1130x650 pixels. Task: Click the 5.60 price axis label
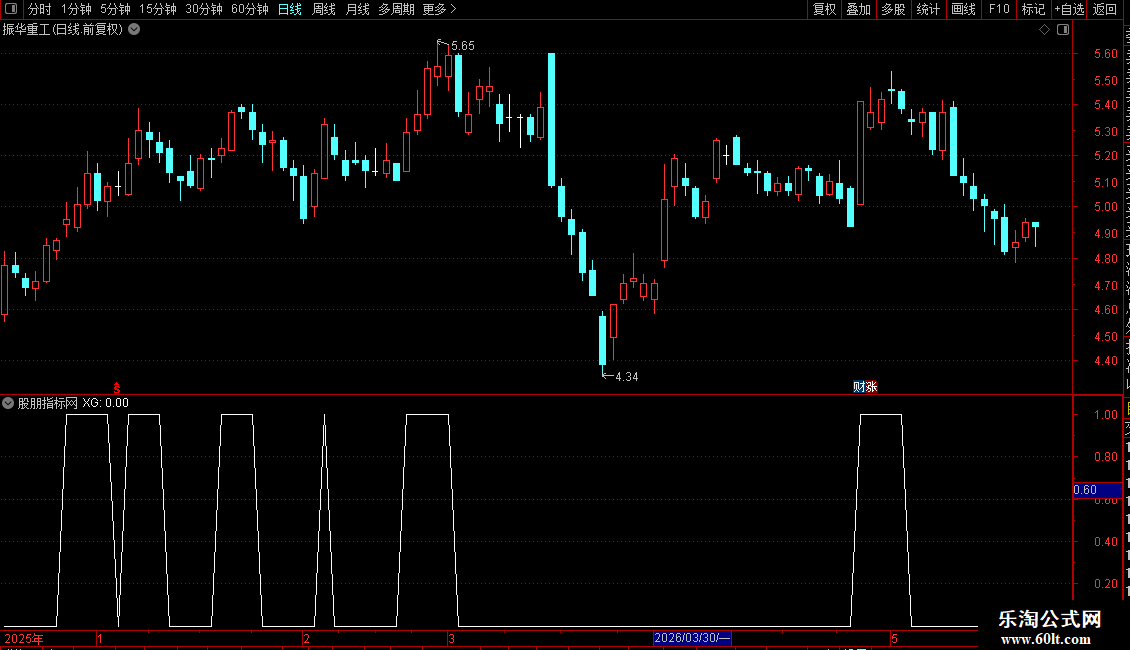click(1105, 53)
